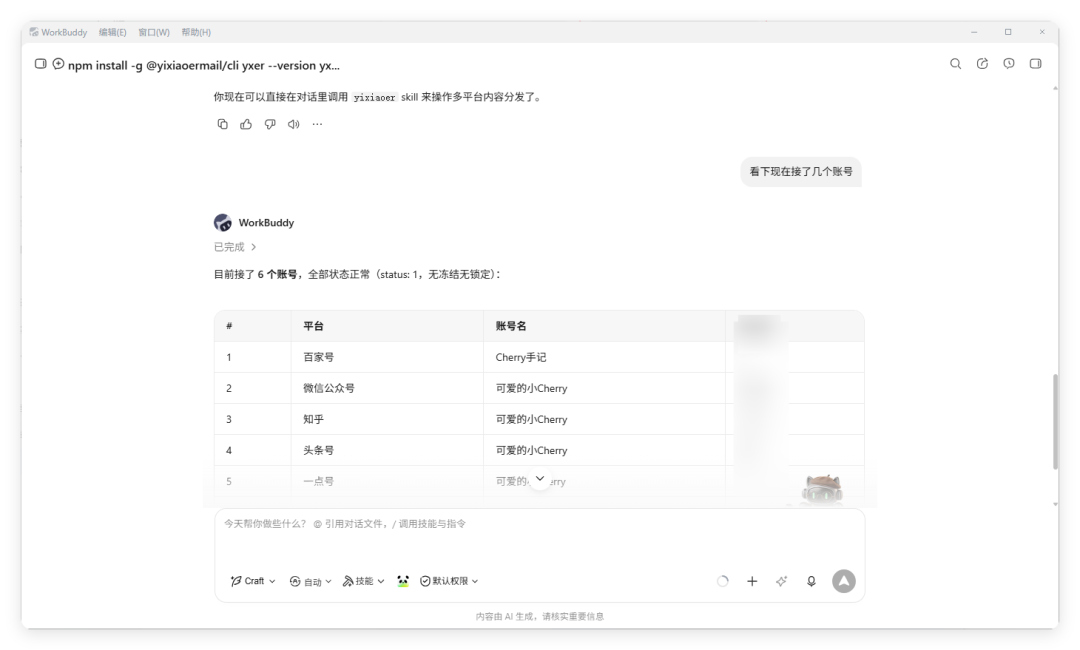This screenshot has height=650, width=1080.
Task: Click the conversation title npm install text
Action: point(204,65)
